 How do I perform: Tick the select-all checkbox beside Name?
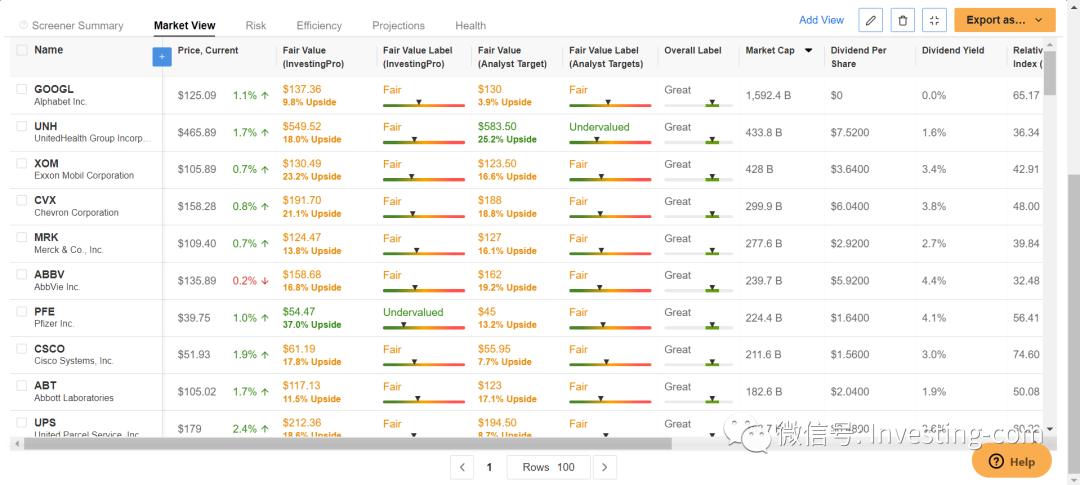(22, 50)
